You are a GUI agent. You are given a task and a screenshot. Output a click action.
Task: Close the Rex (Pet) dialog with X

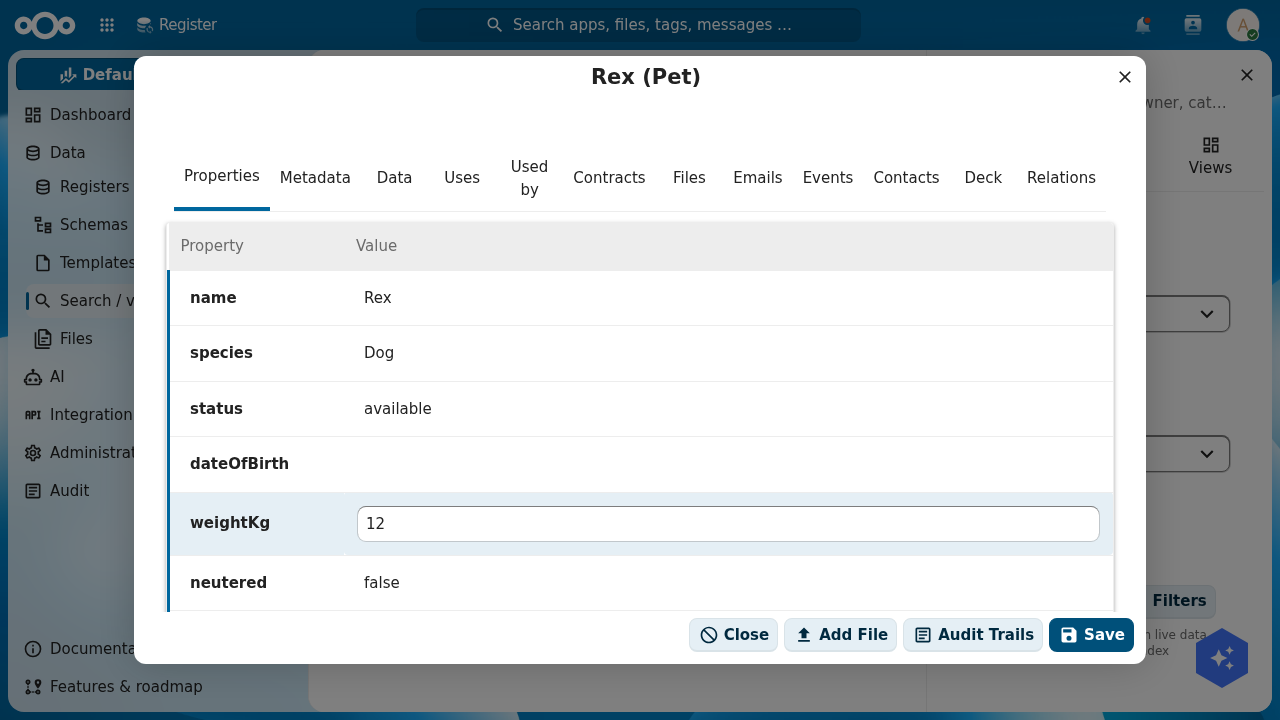[1125, 77]
